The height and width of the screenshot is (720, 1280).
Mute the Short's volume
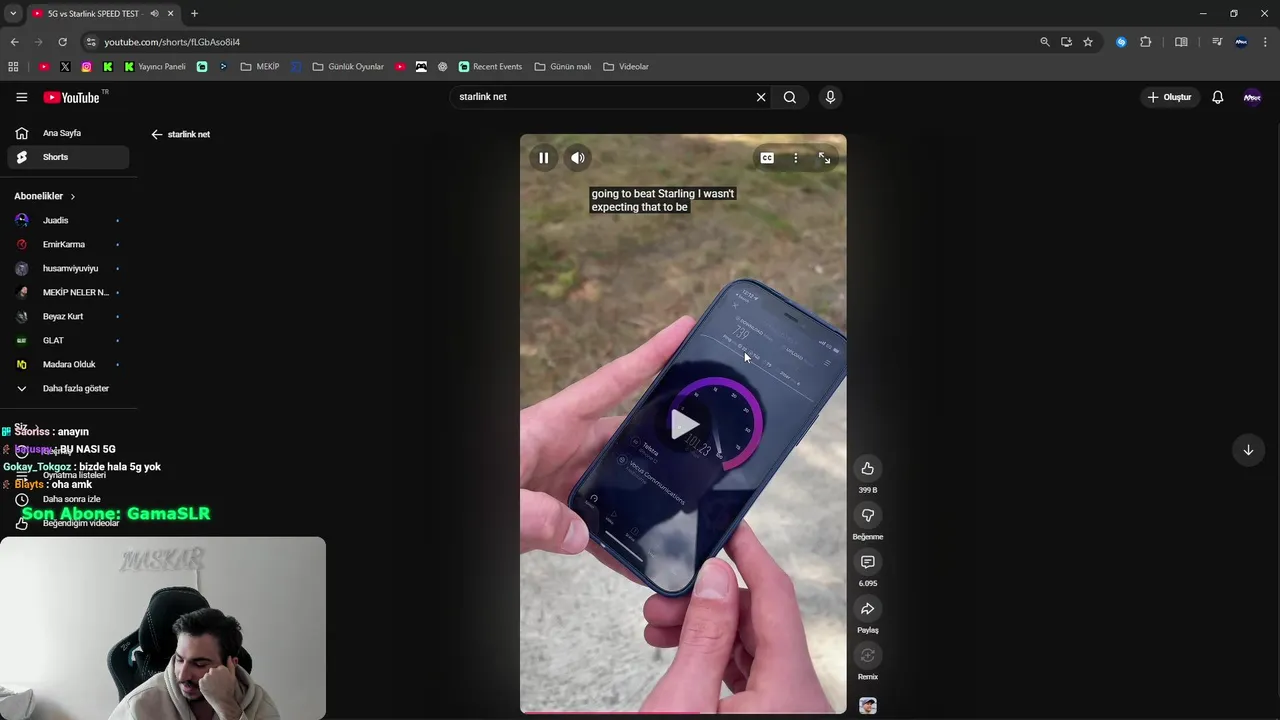[x=578, y=158]
